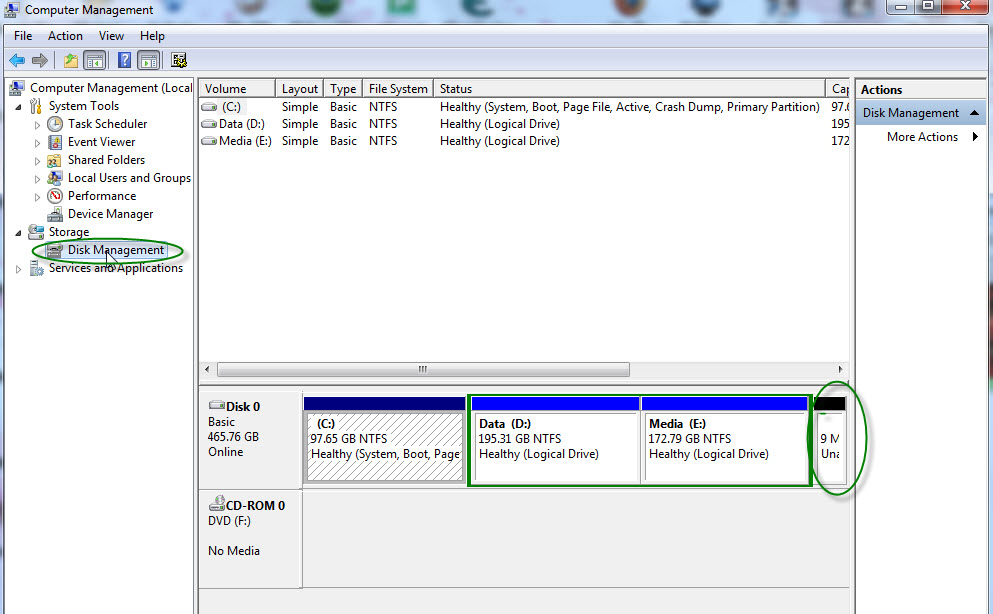993x614 pixels.
Task: Click the Back arrow toolbar icon
Action: (x=17, y=61)
